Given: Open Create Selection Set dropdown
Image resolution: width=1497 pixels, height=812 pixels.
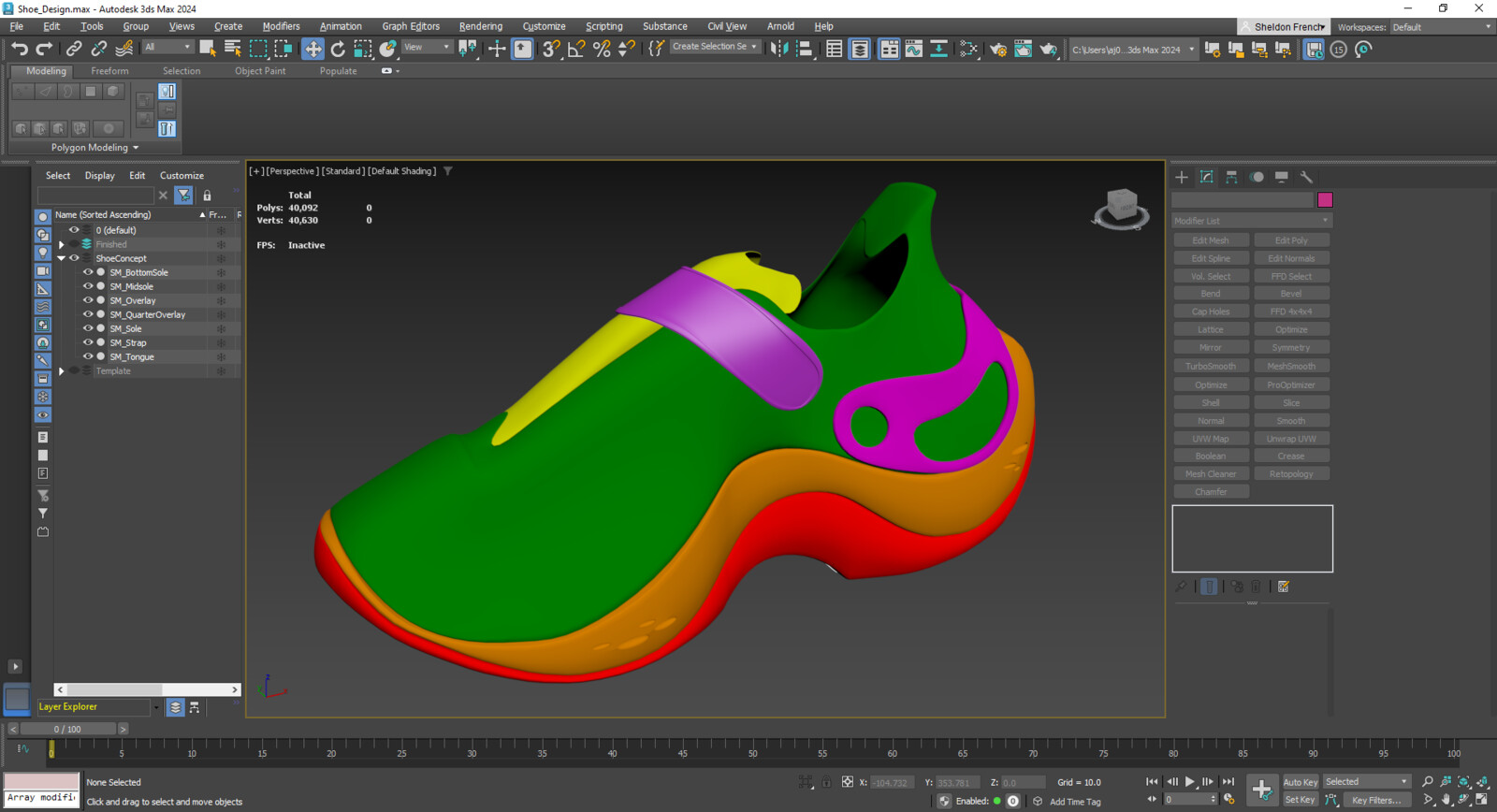Looking at the screenshot, I should 715,47.
